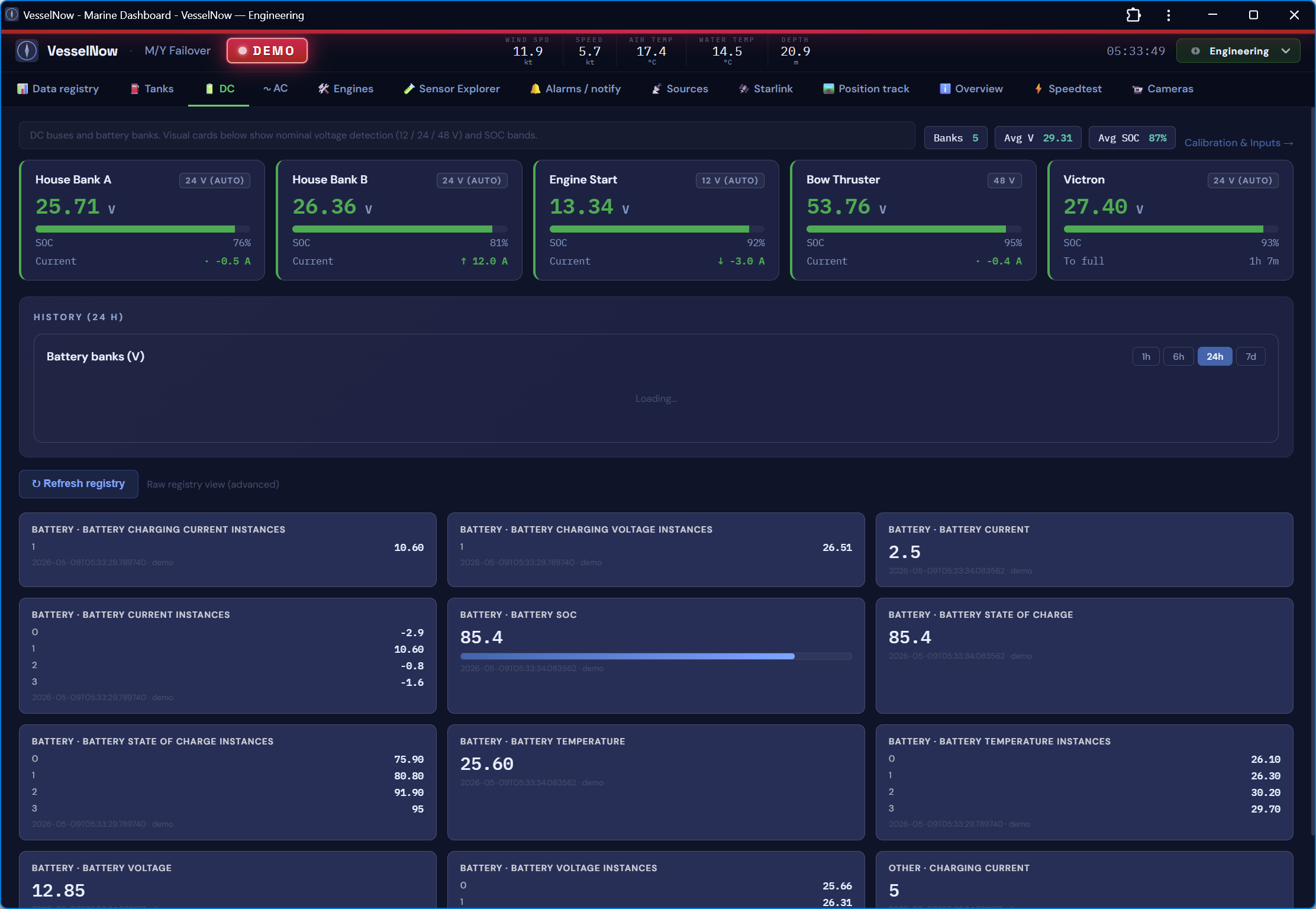The width and height of the screenshot is (1316, 909).
Task: Open the Tanks tab
Action: pyautogui.click(x=151, y=89)
